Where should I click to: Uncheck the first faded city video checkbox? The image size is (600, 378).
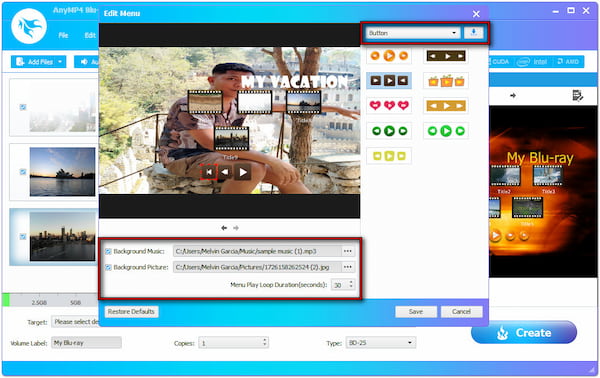click(23, 107)
